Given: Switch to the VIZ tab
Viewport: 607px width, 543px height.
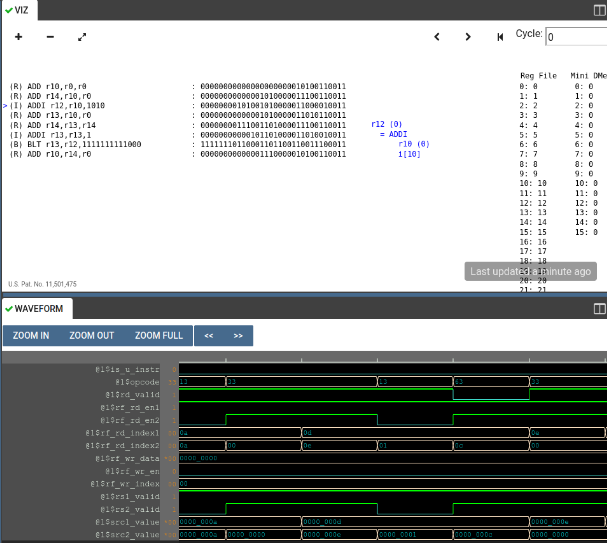Looking at the screenshot, I should click(x=16, y=10).
